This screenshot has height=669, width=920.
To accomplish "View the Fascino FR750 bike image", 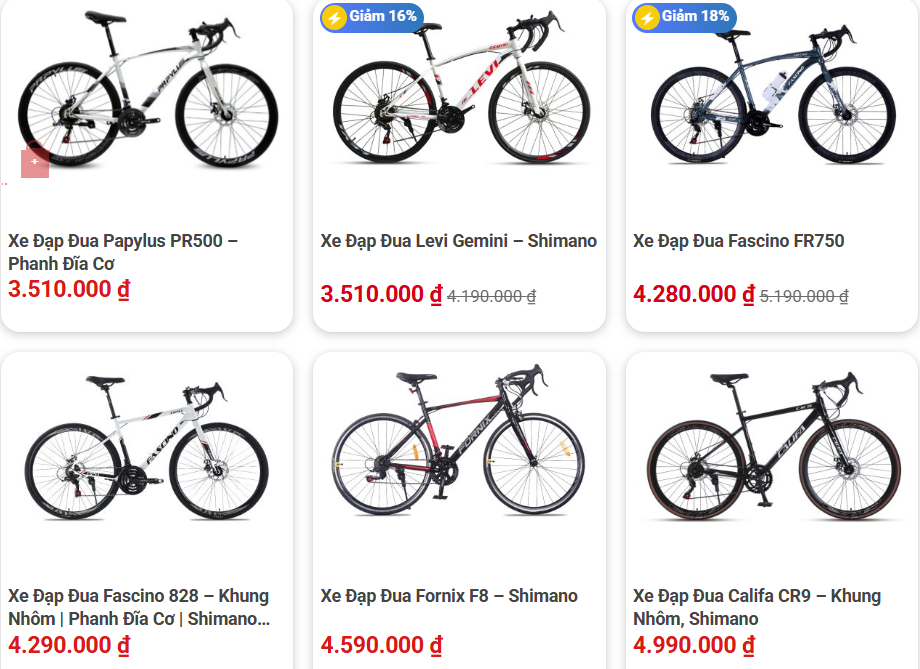I will [771, 95].
